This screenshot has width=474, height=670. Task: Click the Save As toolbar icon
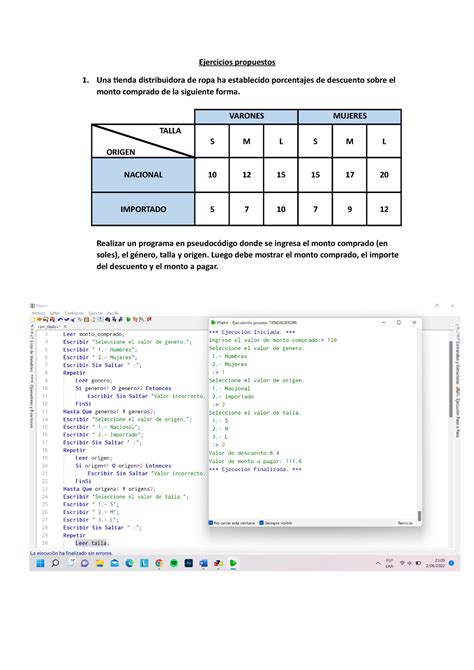click(52, 320)
